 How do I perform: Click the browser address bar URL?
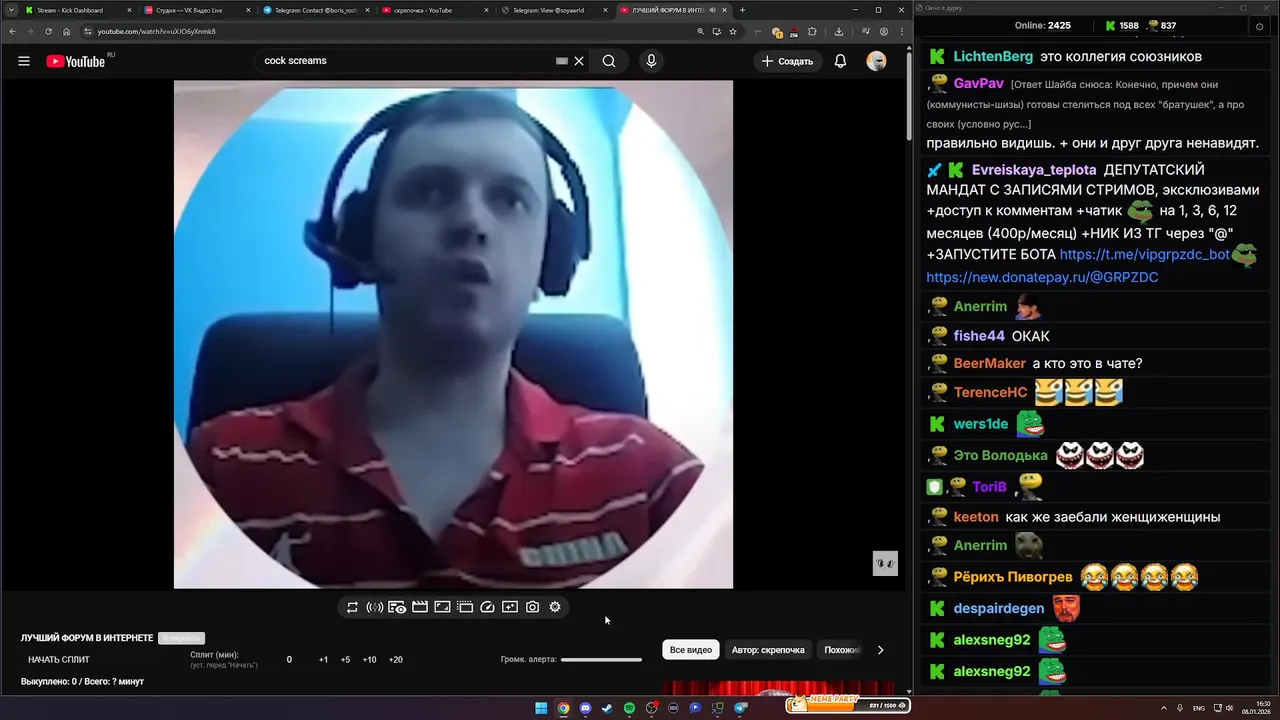156,31
